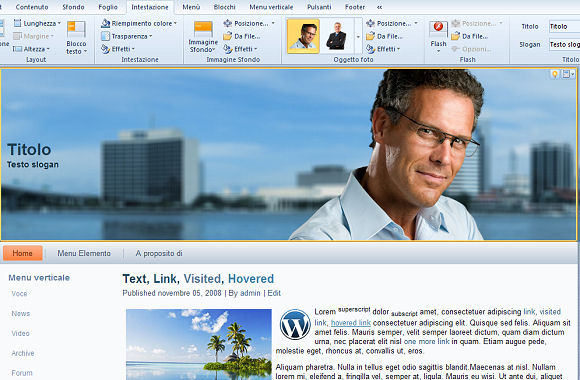The width and height of the screenshot is (580, 380).
Task: Expand the photo object gallery dropdown
Action: click(358, 36)
